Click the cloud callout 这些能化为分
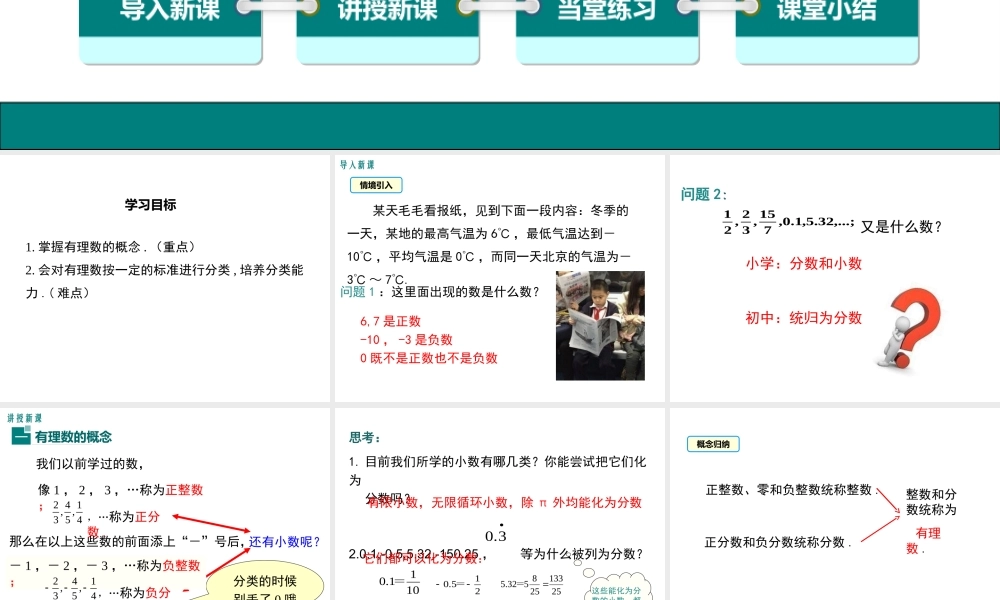The width and height of the screenshot is (1000, 600). click(x=616, y=585)
